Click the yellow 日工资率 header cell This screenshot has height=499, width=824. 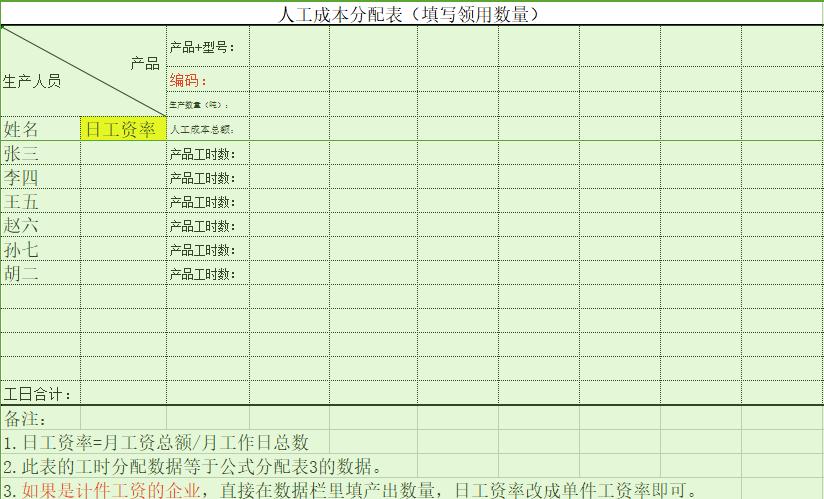(123, 129)
